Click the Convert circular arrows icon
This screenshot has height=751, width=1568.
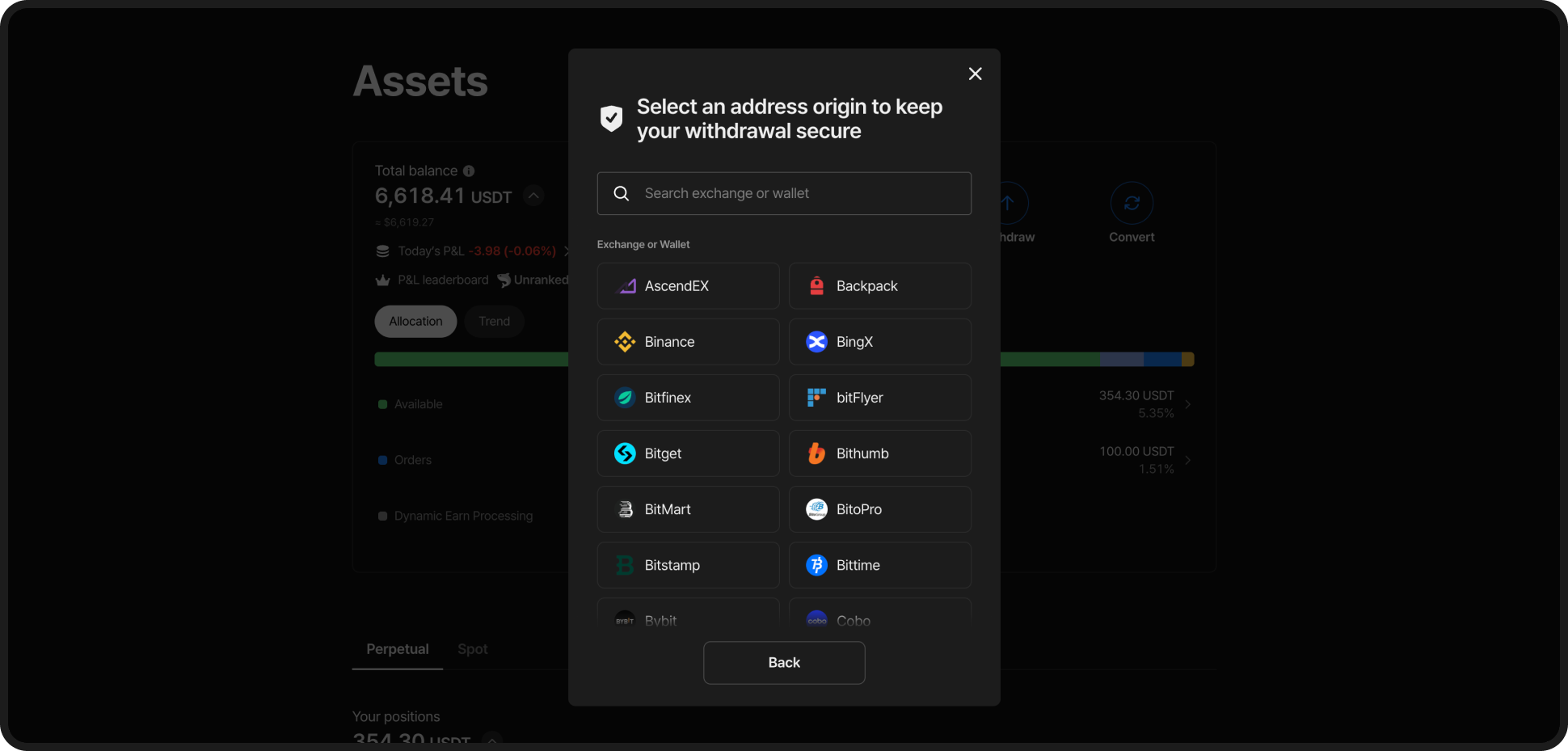(1132, 203)
